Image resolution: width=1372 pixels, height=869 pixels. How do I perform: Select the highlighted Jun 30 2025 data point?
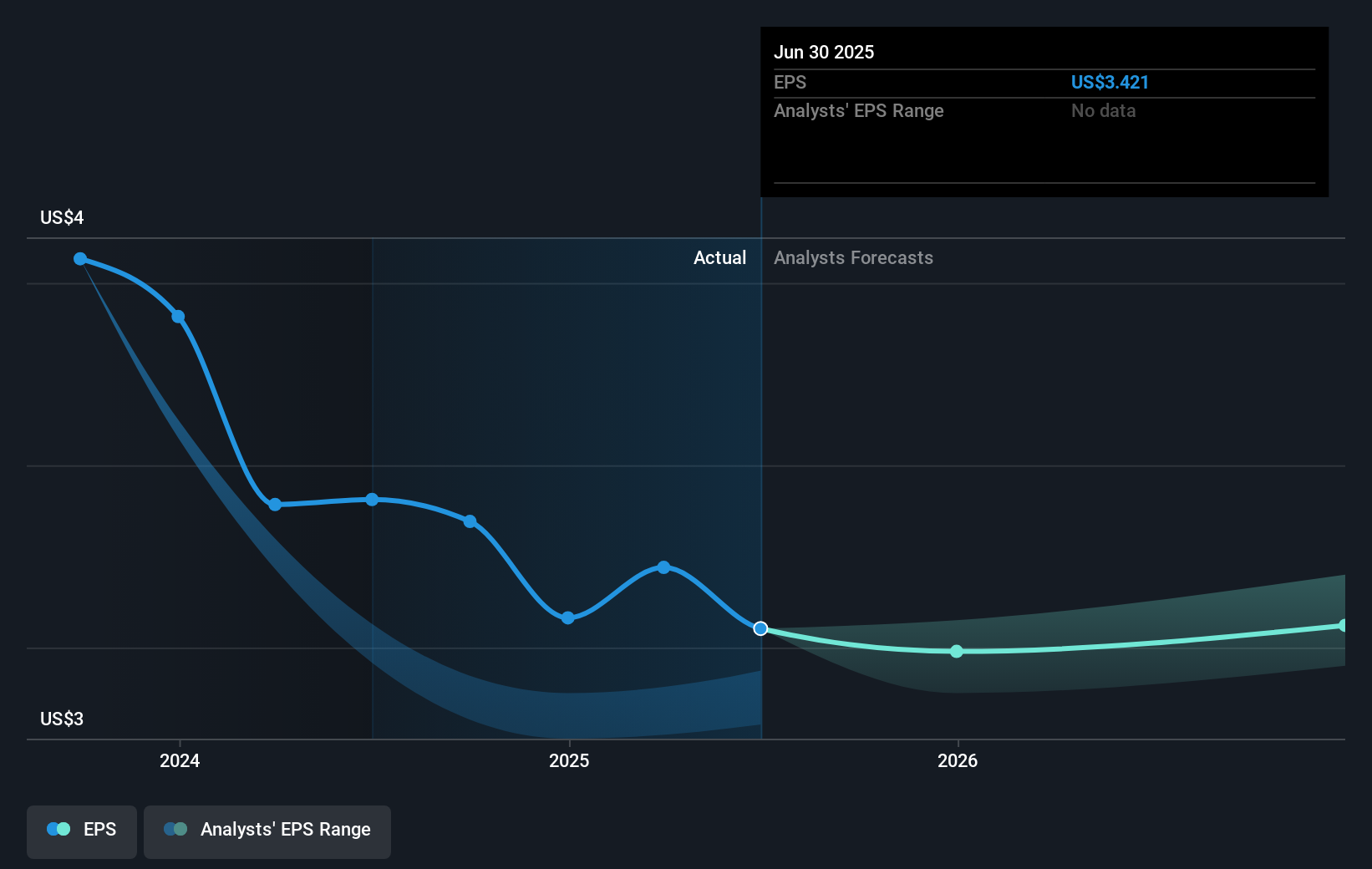click(760, 628)
